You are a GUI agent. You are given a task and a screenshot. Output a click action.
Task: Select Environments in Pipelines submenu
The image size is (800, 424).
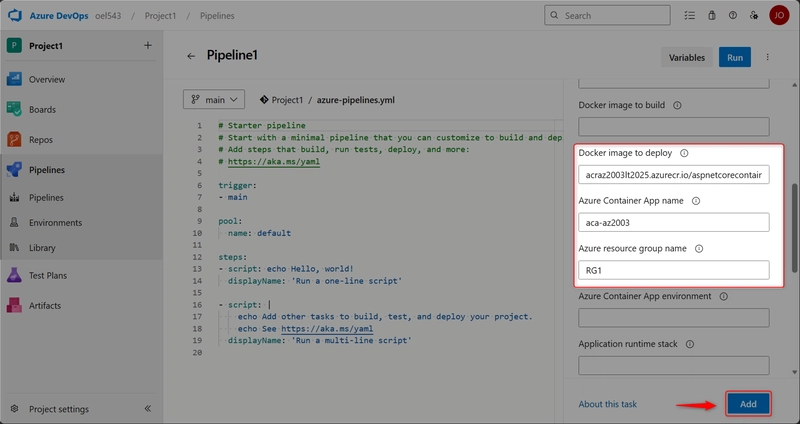pos(55,223)
